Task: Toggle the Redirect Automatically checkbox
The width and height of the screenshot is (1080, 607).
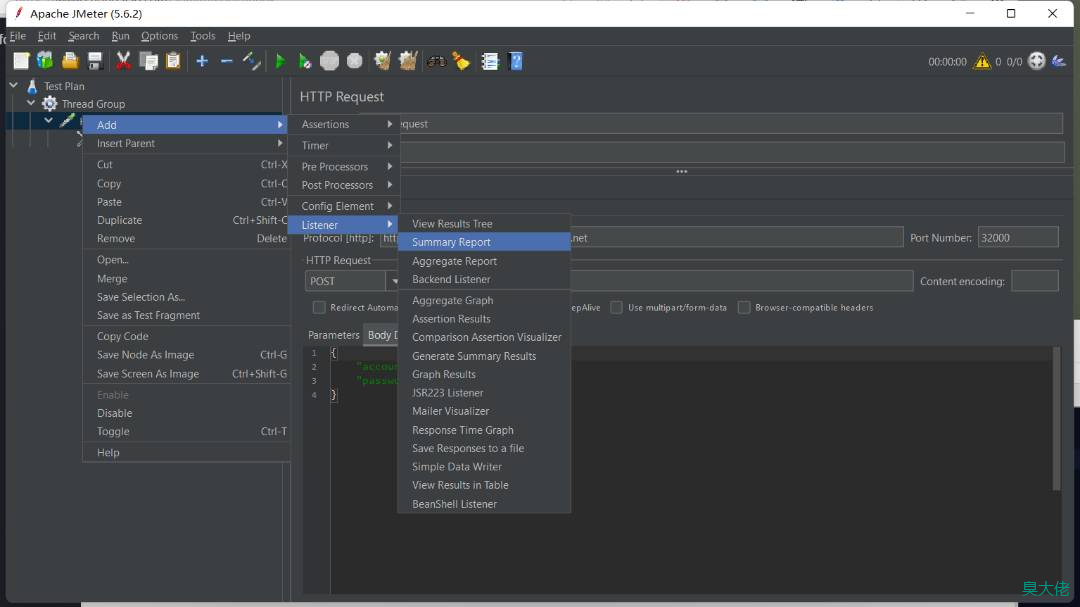Action: (319, 307)
